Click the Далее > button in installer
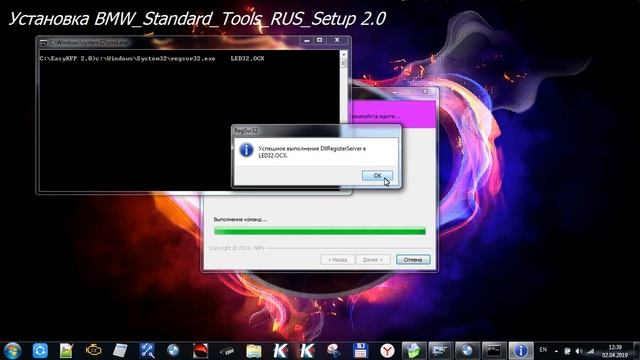This screenshot has height=360, width=640. point(373,260)
